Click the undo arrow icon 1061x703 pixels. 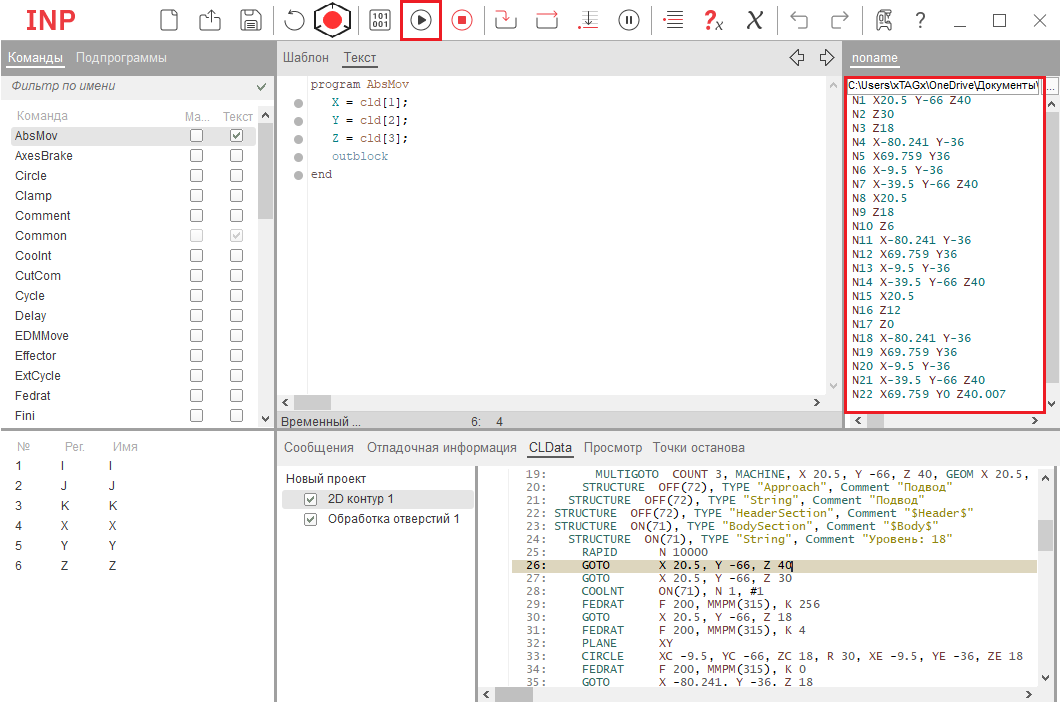[x=799, y=20]
